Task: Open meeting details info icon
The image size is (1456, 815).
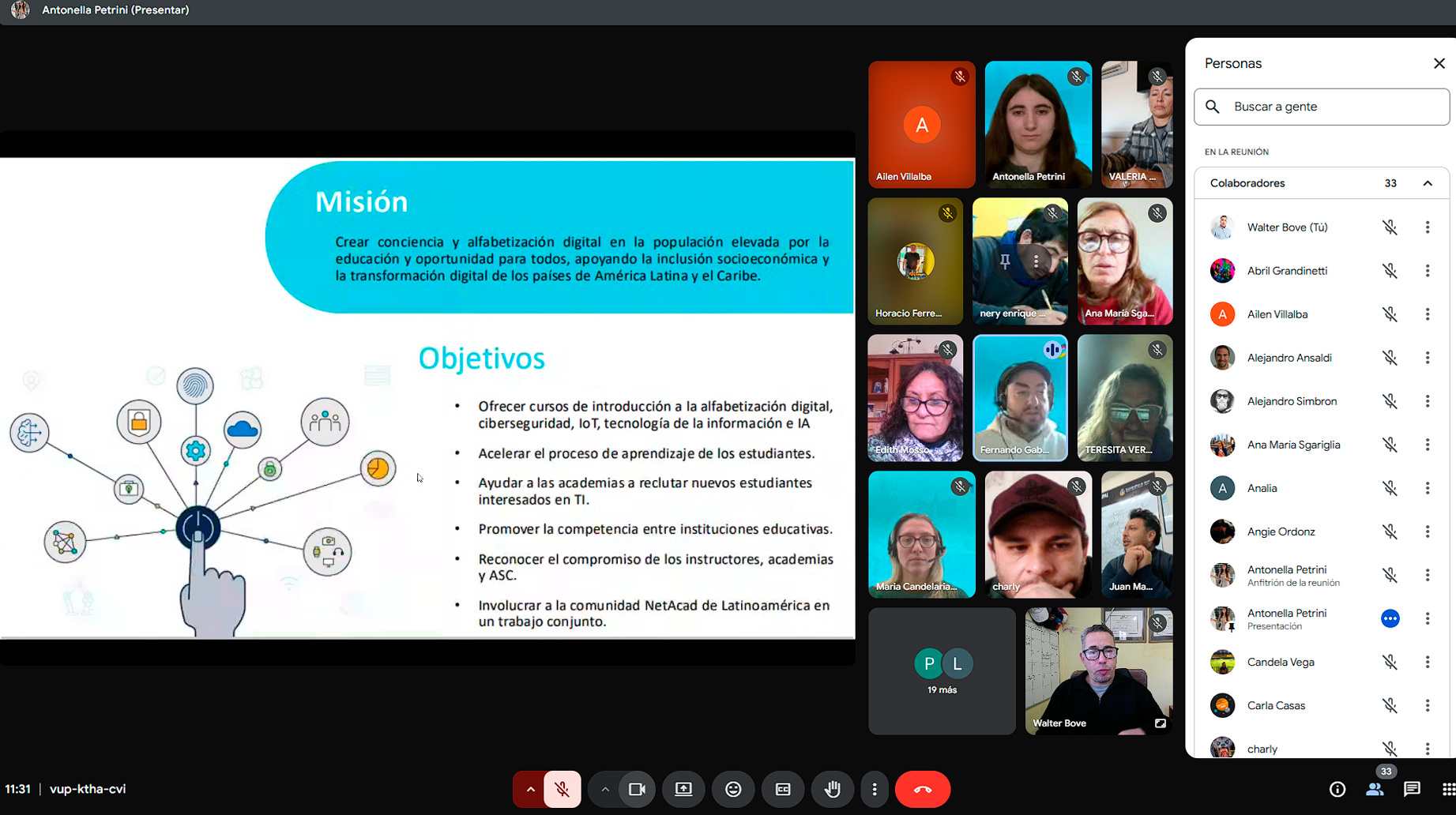Action: [x=1337, y=789]
